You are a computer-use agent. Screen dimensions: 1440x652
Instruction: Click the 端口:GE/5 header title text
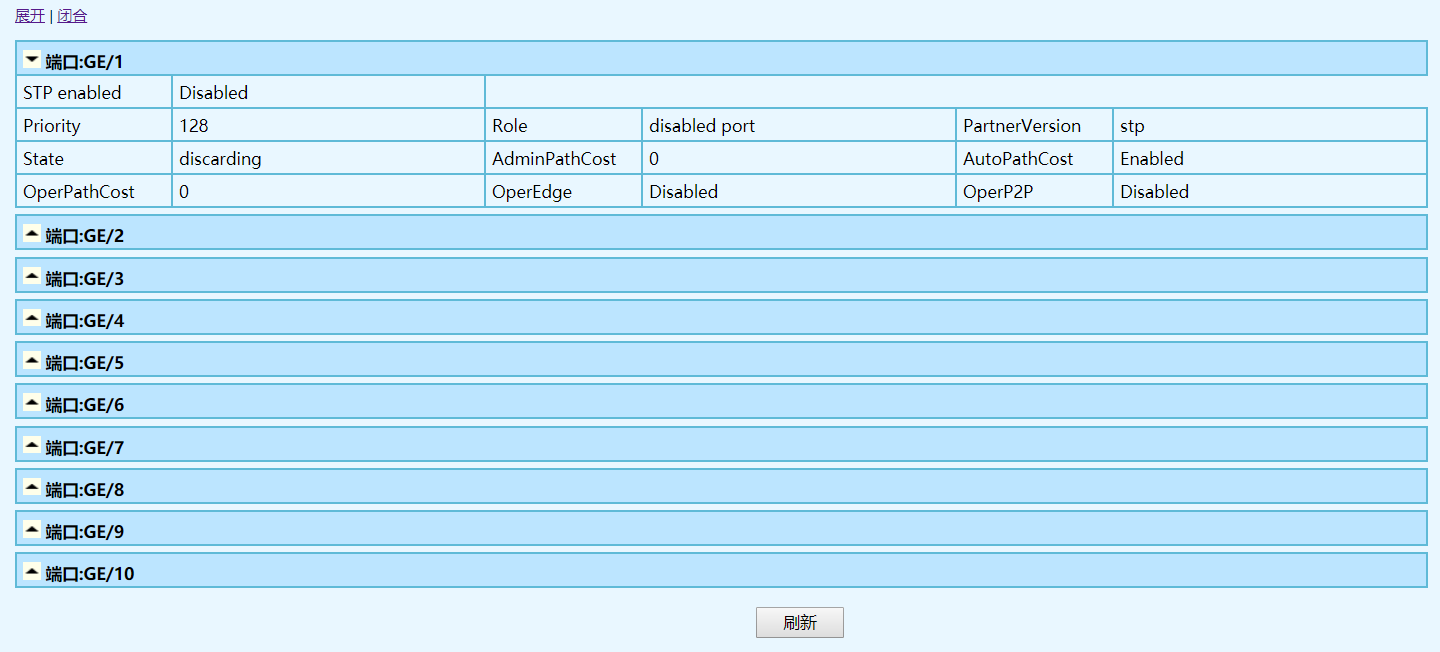pyautogui.click(x=84, y=363)
